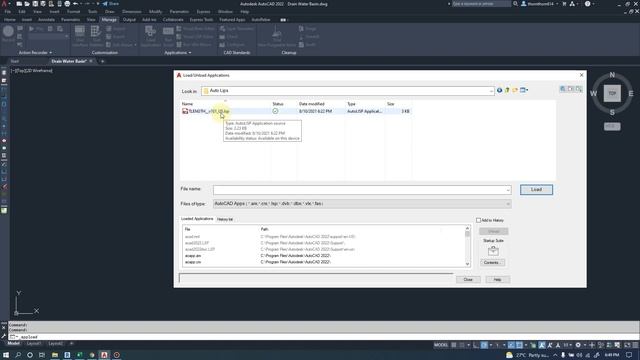Click the Find Non-Purgeable Items broom icon
Image resolution: width=640 pixels, height=360 pixels.
(277, 36)
